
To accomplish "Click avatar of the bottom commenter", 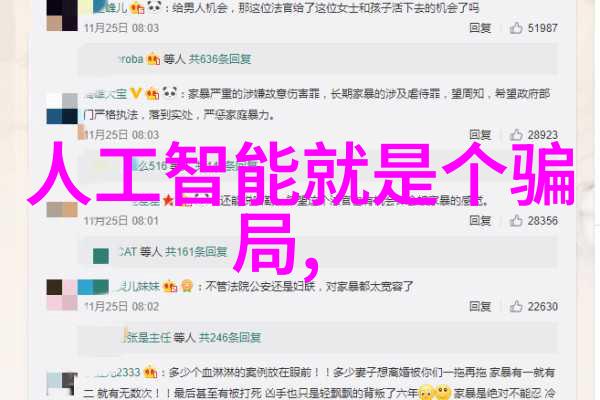I will point(62,384).
